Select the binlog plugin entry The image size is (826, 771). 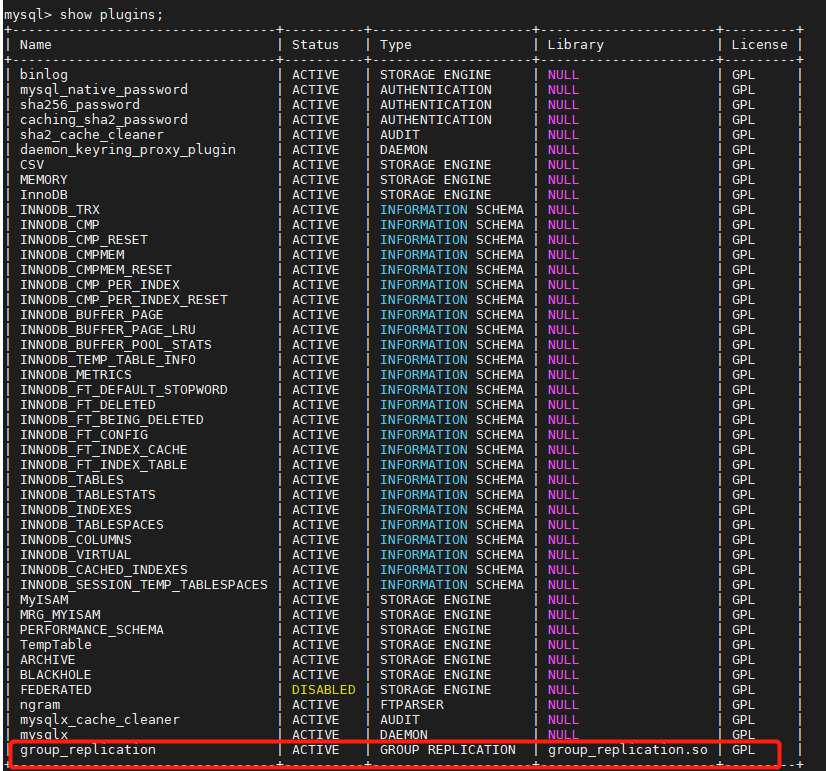pos(40,74)
